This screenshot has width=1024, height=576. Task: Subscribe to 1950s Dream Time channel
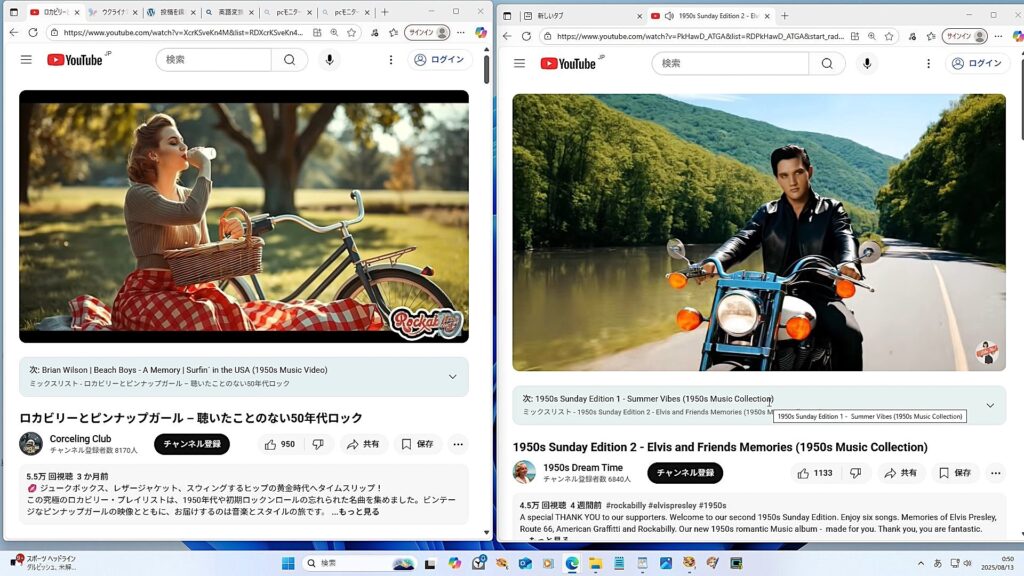tap(685, 473)
